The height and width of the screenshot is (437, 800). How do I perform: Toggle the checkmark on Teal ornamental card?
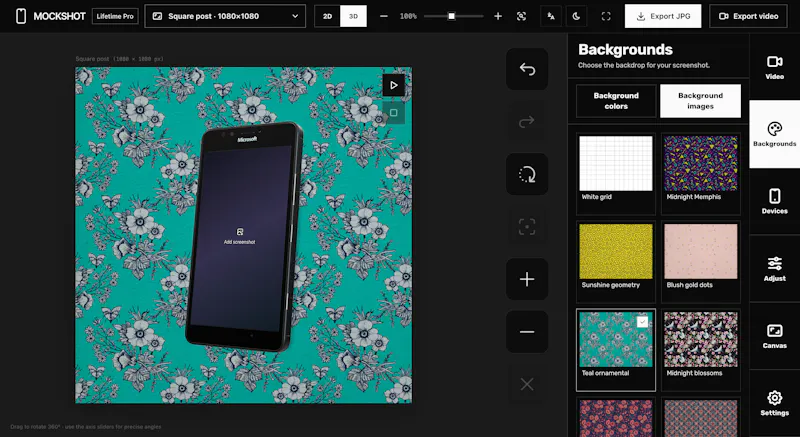(642, 322)
